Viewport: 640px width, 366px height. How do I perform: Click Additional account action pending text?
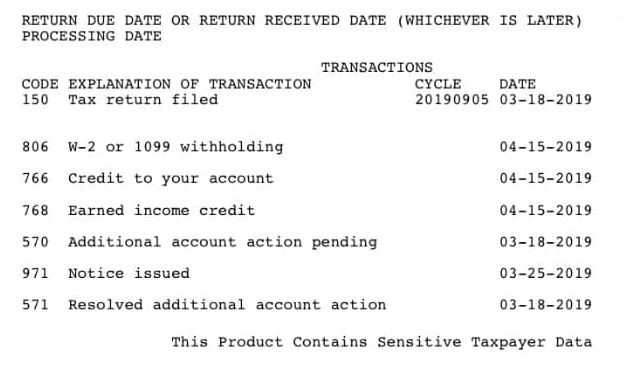pos(222,242)
